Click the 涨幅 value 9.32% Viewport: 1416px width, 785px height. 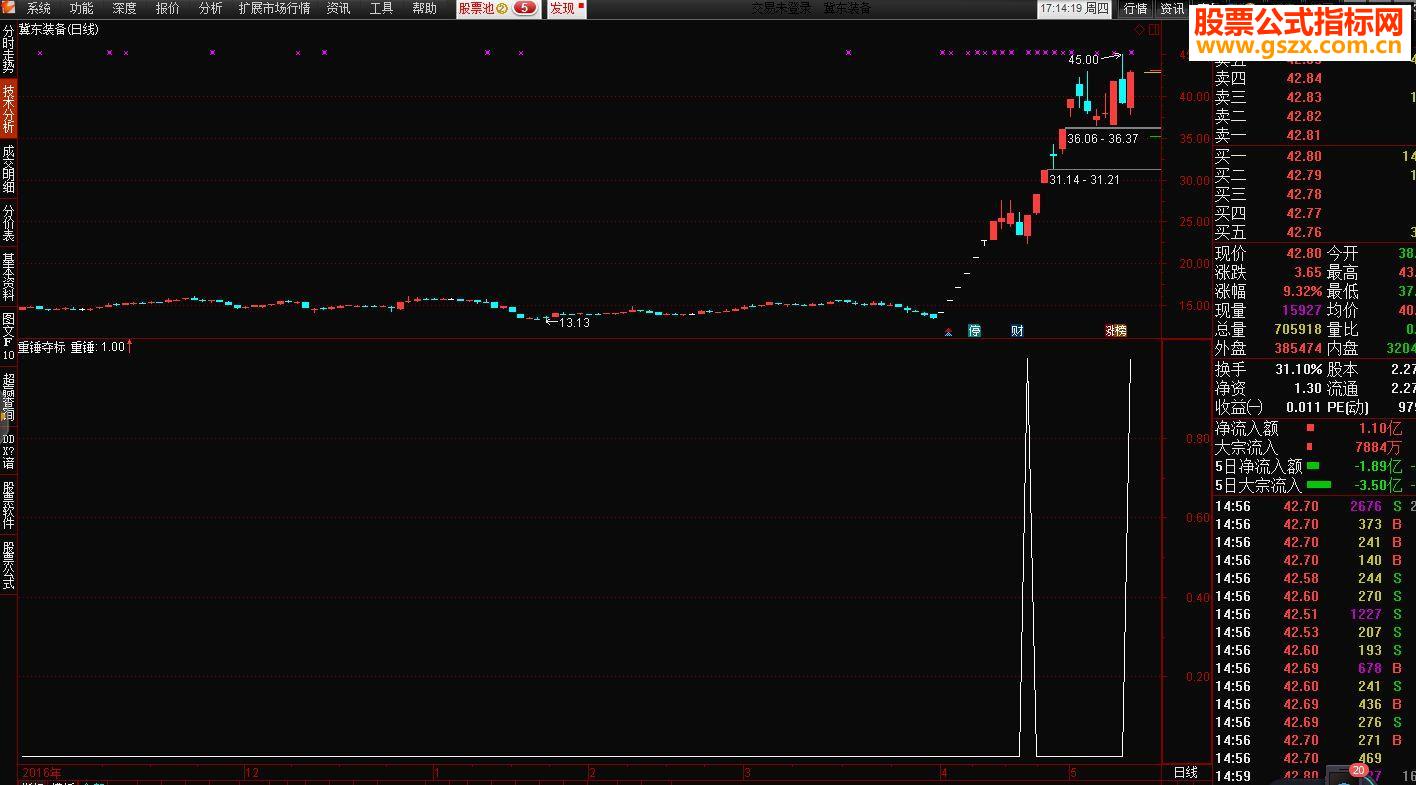[1300, 291]
